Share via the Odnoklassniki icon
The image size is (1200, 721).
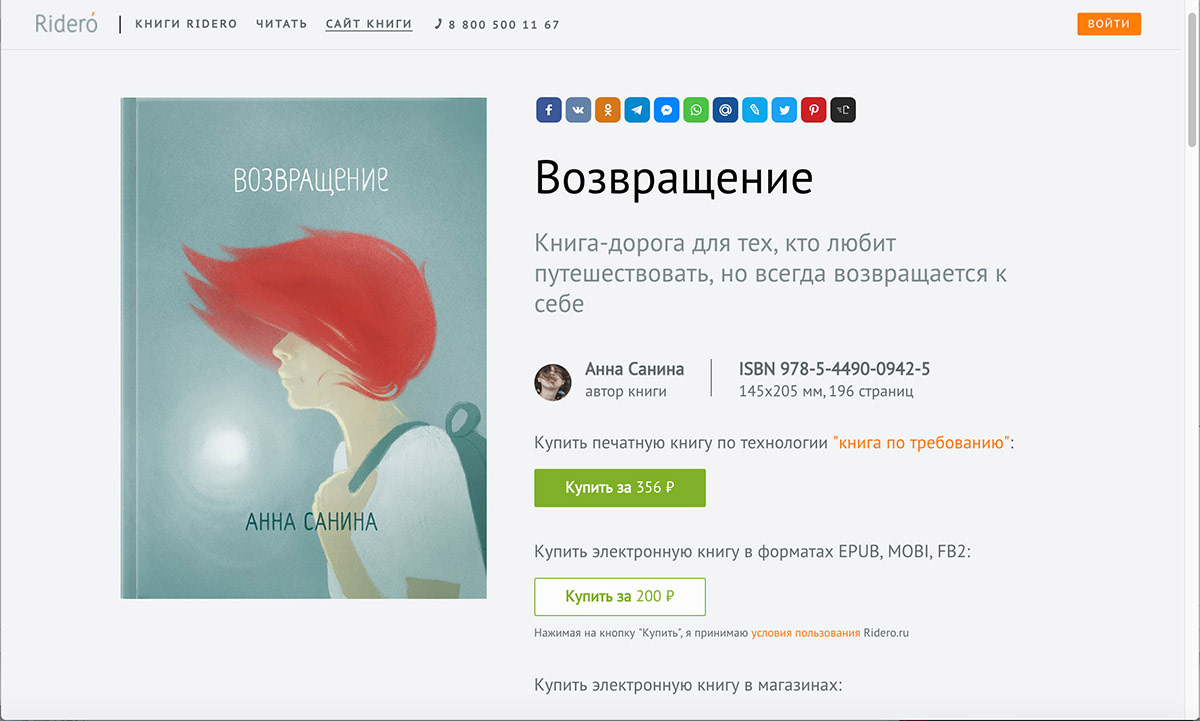pos(607,110)
